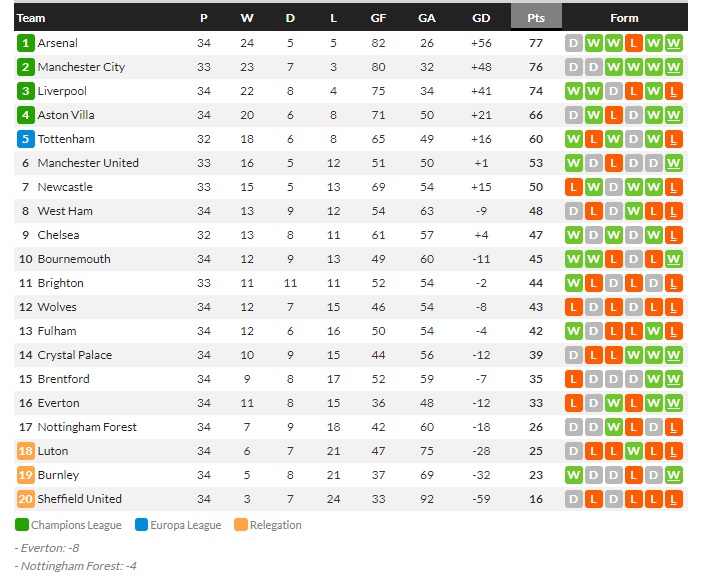Click green Champions League legend swatch

pos(22,525)
